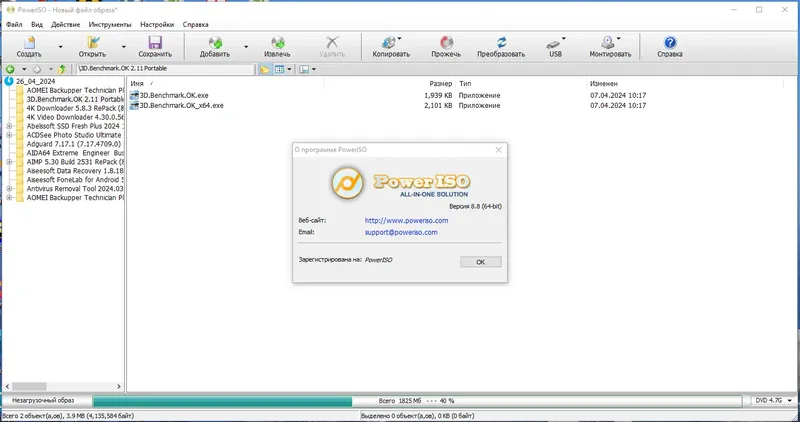Open dropdown arrow next to Открыть
Viewport: 800px width, 422px height.
[123, 47]
